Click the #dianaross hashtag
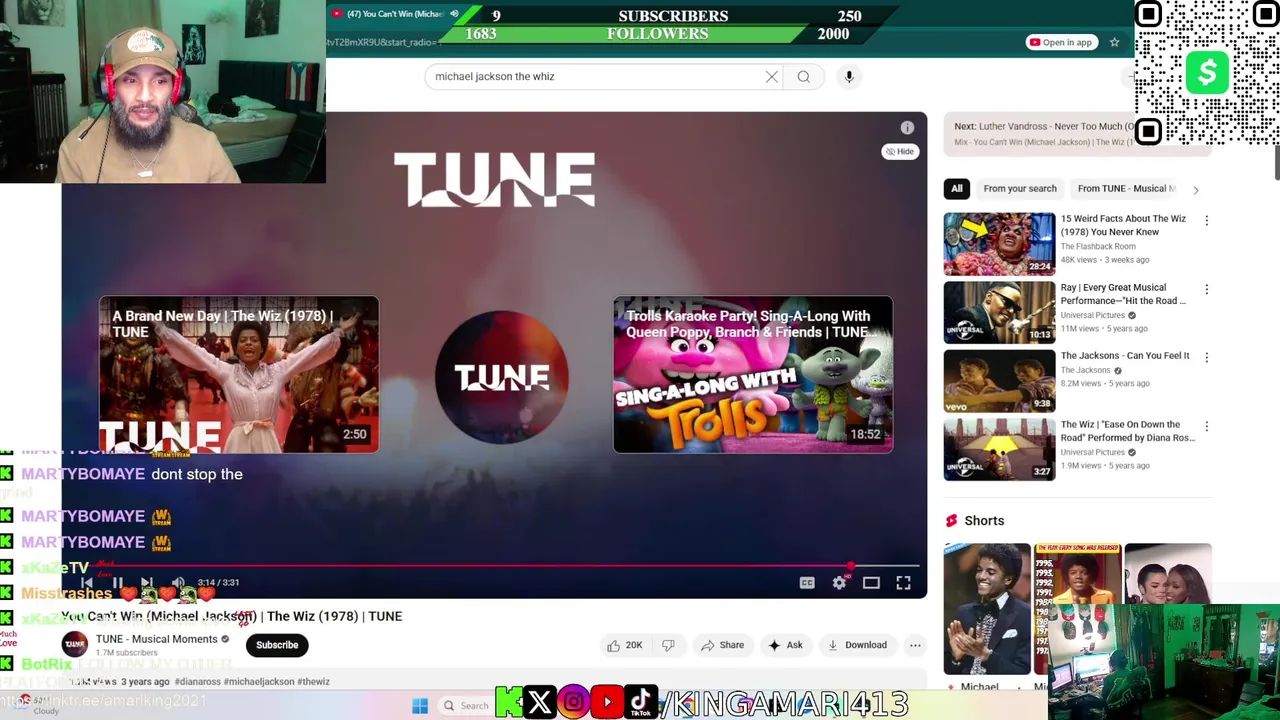The width and height of the screenshot is (1280, 720). pos(197,682)
